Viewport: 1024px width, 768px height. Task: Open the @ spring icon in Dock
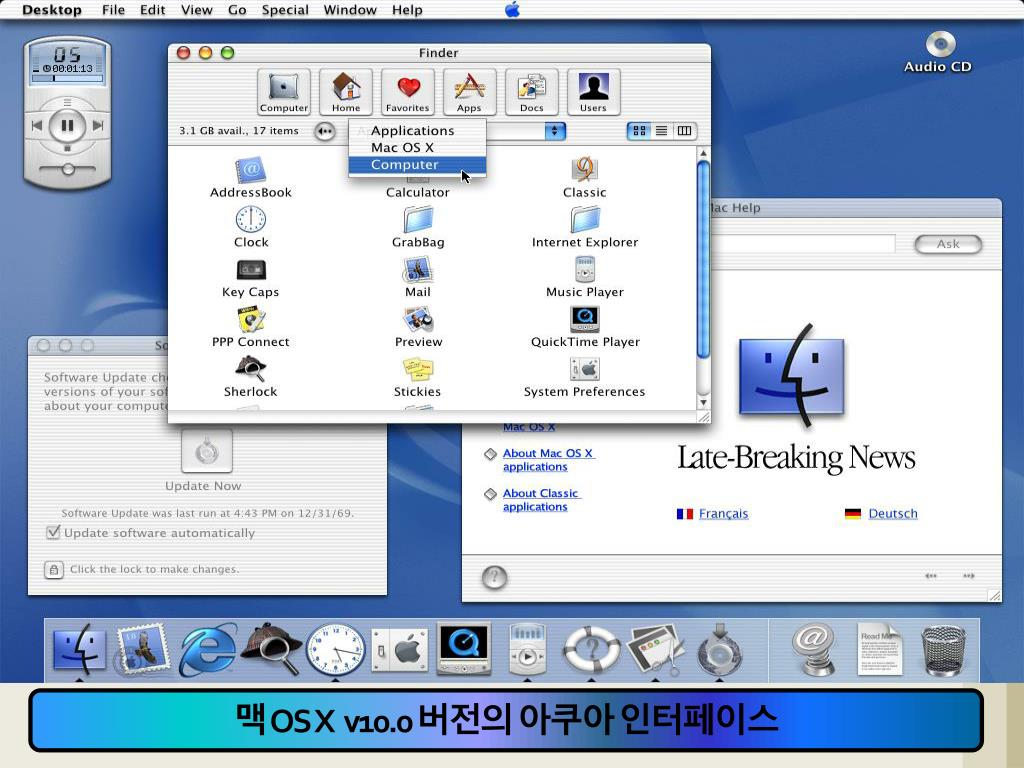pyautogui.click(x=812, y=649)
